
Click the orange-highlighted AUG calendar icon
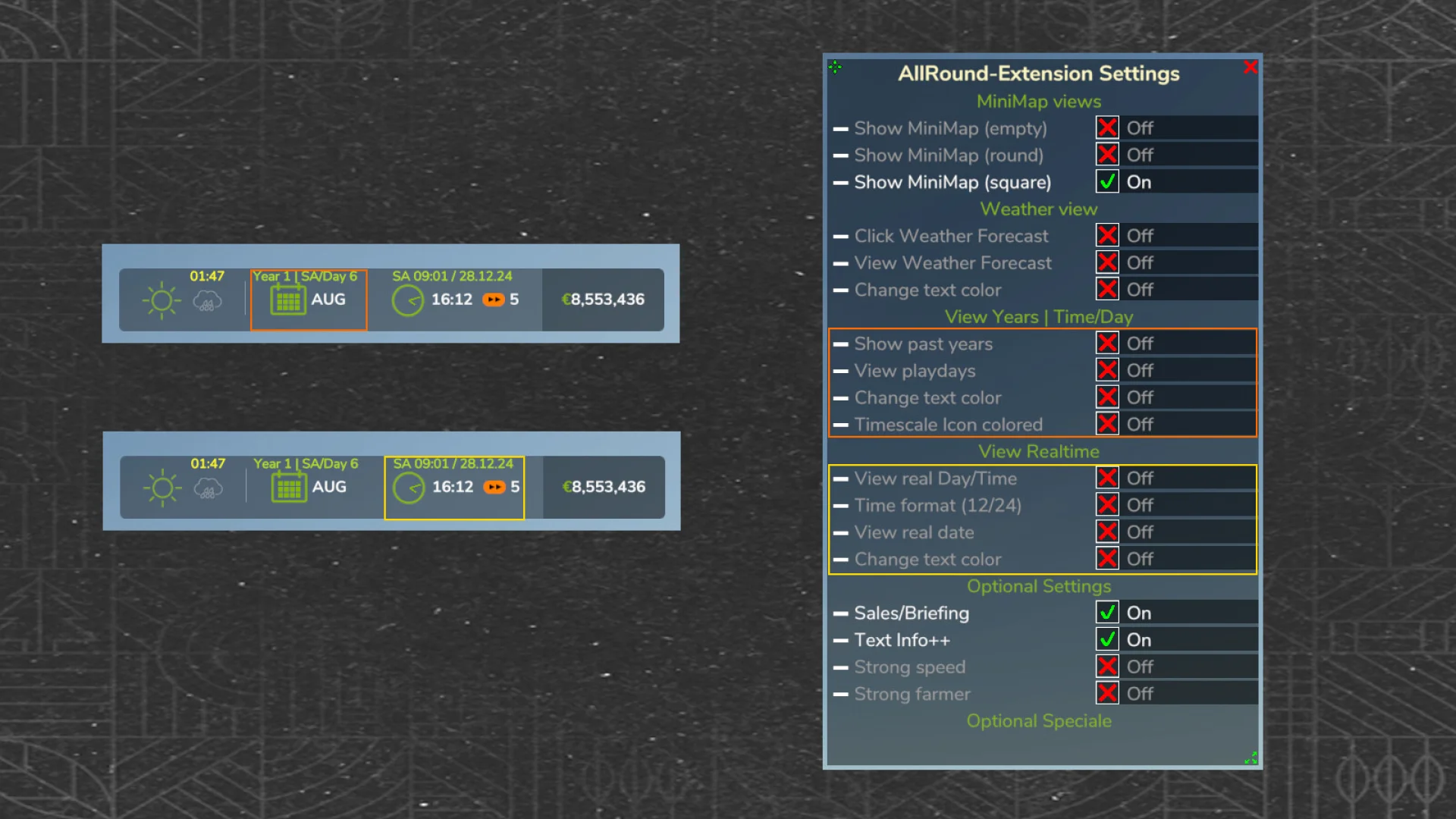click(287, 300)
